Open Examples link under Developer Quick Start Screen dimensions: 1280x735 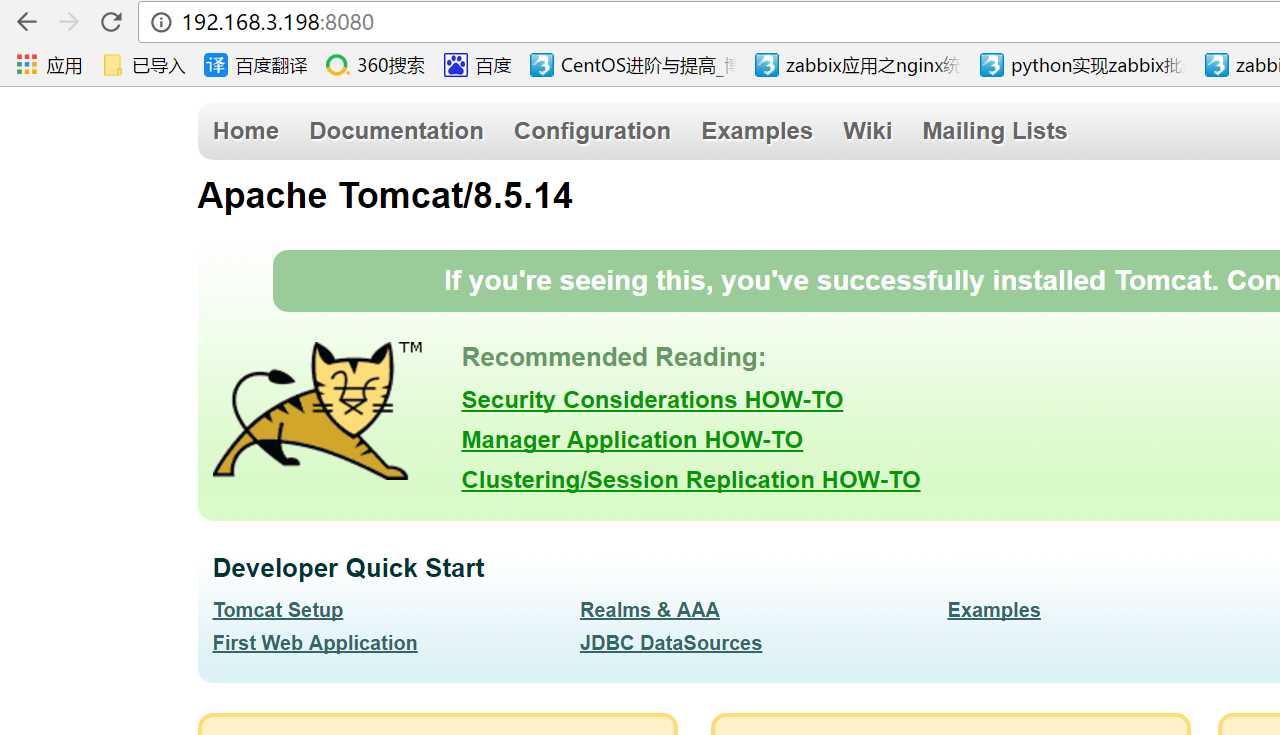994,610
